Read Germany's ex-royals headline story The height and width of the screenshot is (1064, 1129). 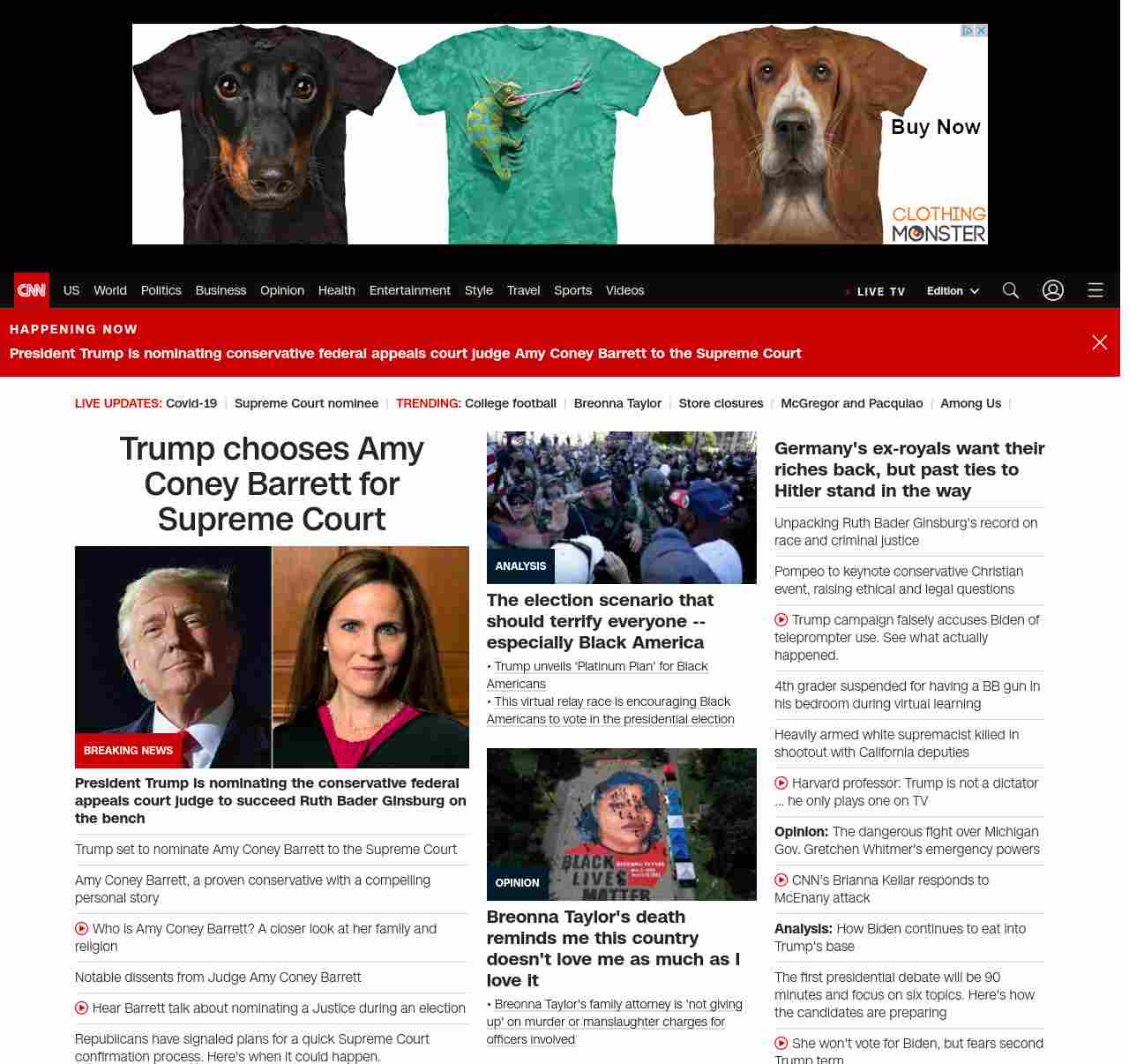pos(908,469)
